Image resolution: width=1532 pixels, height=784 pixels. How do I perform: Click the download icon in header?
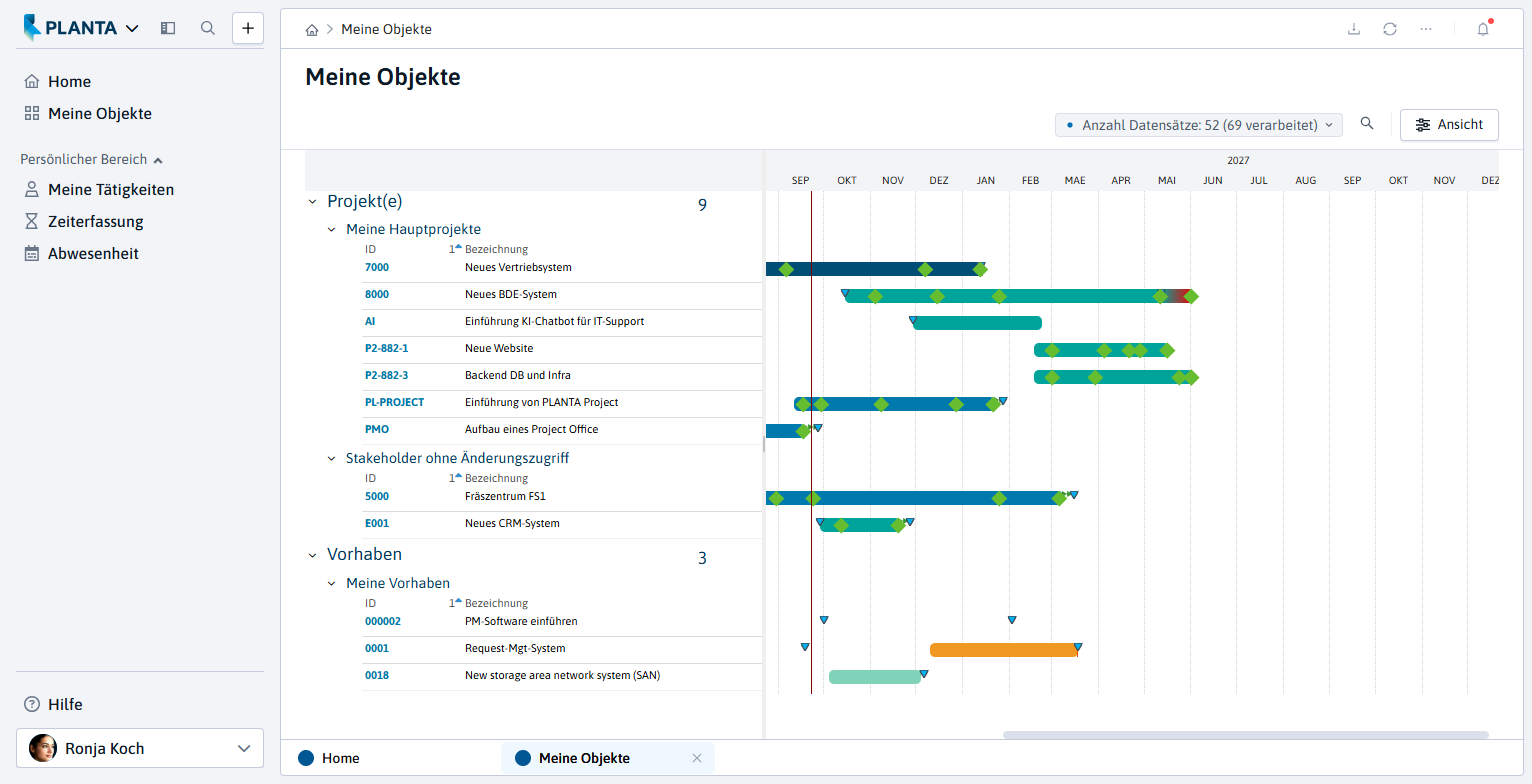(1354, 29)
